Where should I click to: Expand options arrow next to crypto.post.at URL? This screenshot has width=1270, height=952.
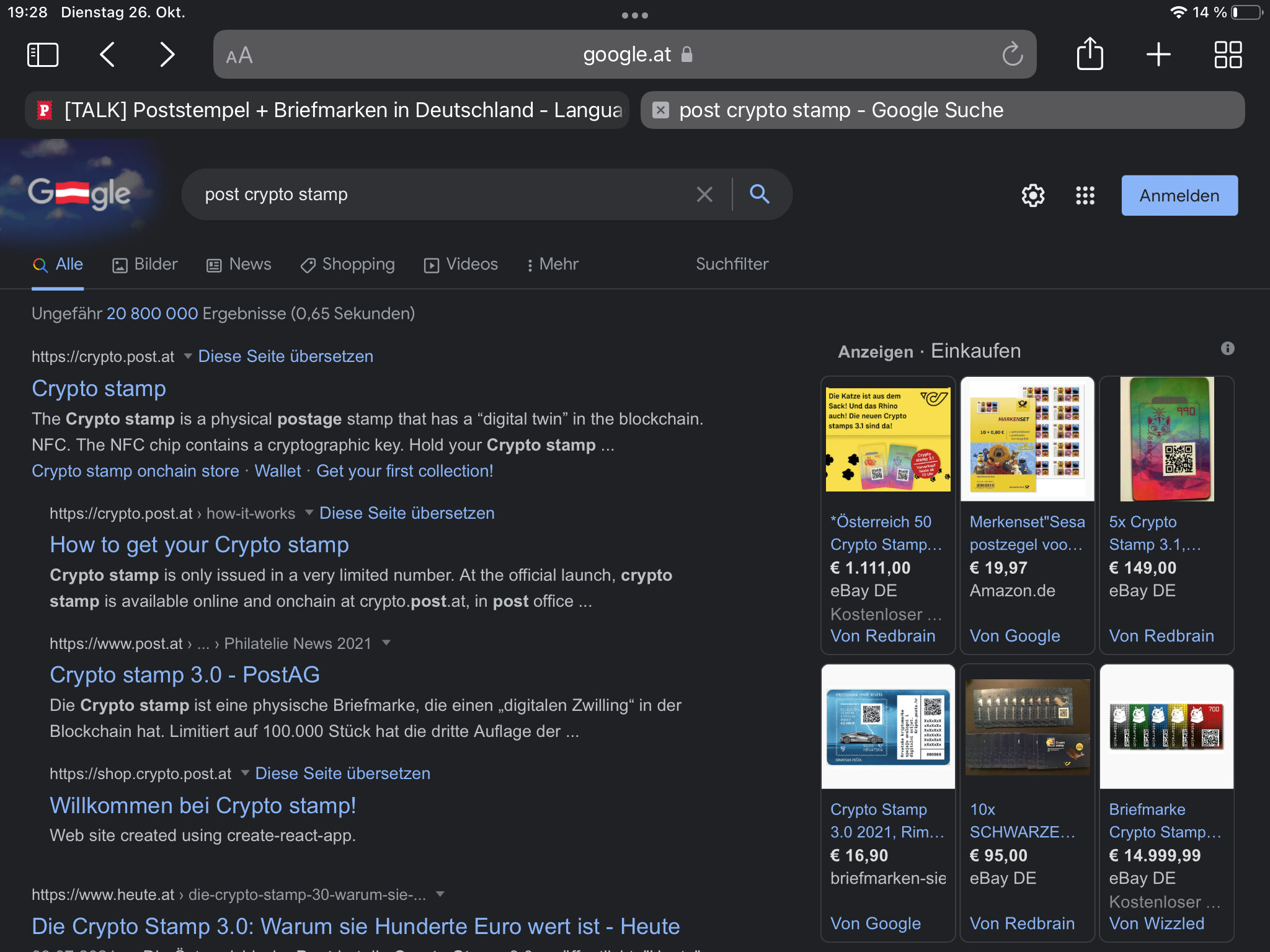187,356
